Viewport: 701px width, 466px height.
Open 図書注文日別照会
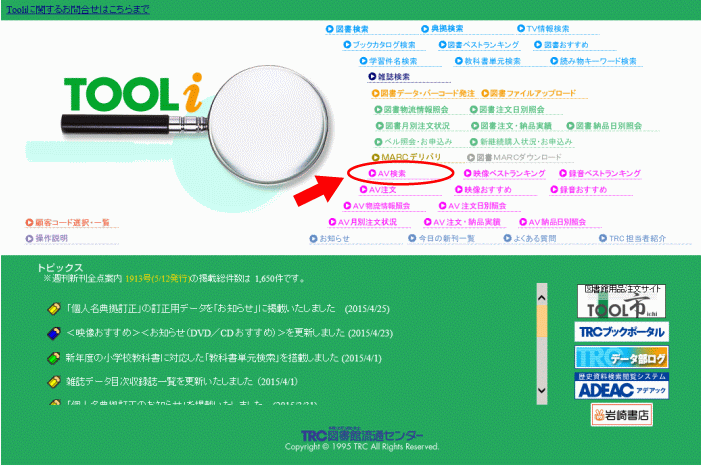click(x=512, y=110)
